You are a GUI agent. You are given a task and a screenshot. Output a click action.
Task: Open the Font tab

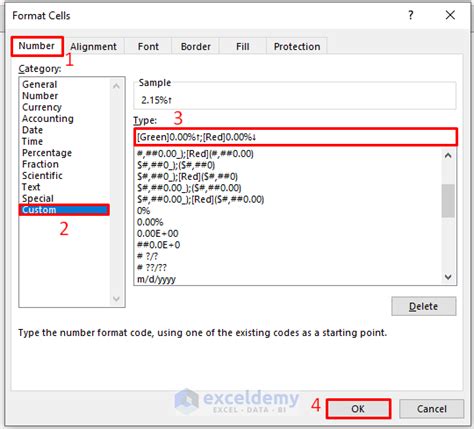(148, 47)
